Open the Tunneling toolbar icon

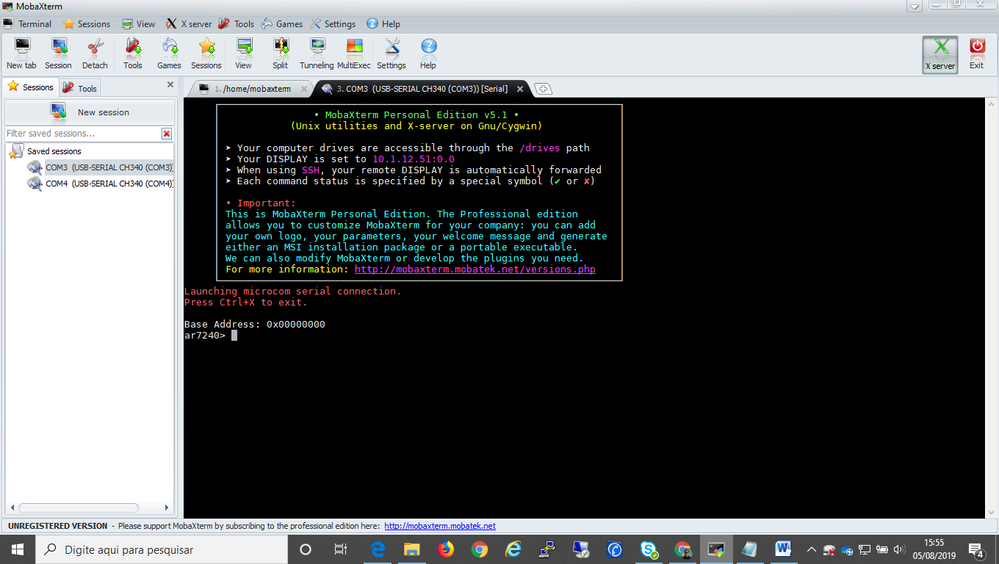(x=317, y=54)
